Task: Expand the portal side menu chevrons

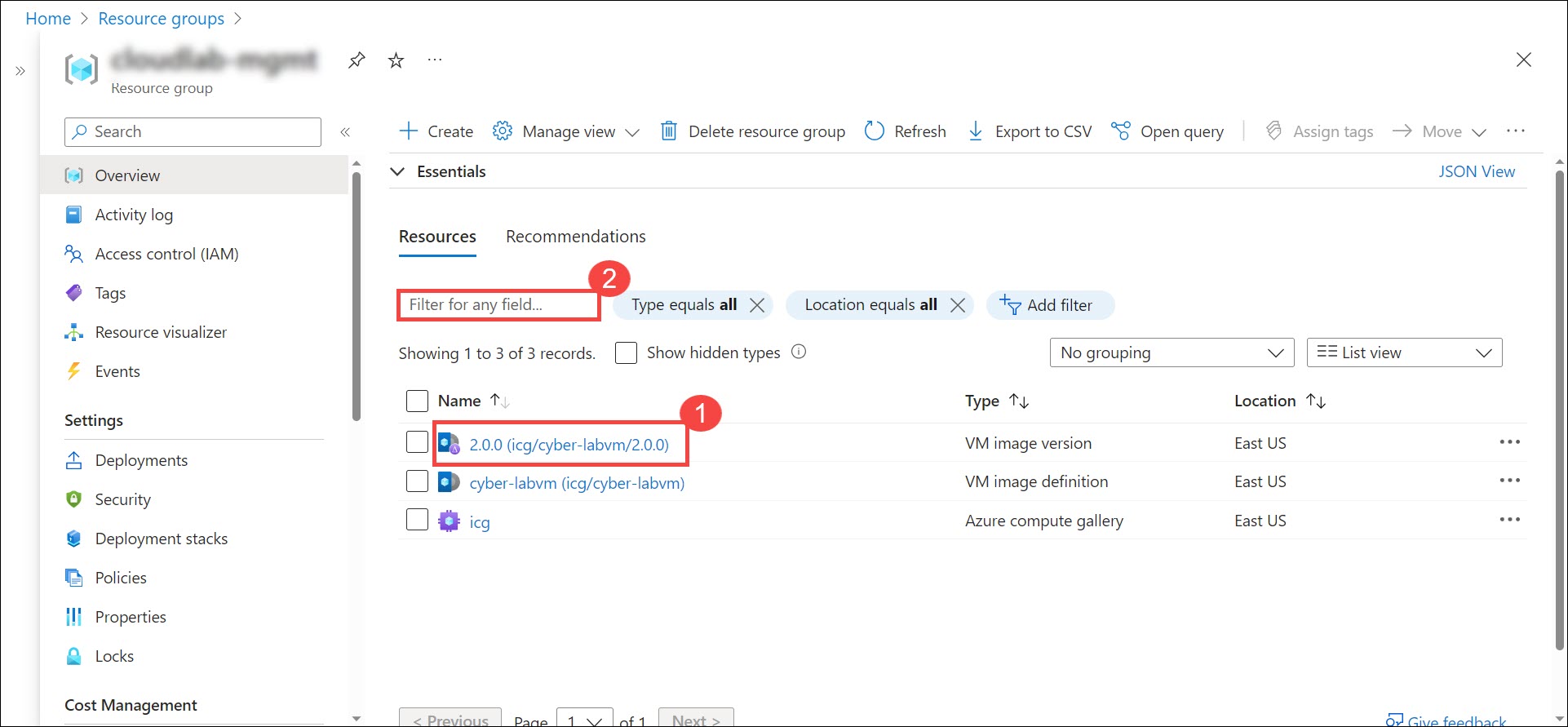Action: (20, 71)
